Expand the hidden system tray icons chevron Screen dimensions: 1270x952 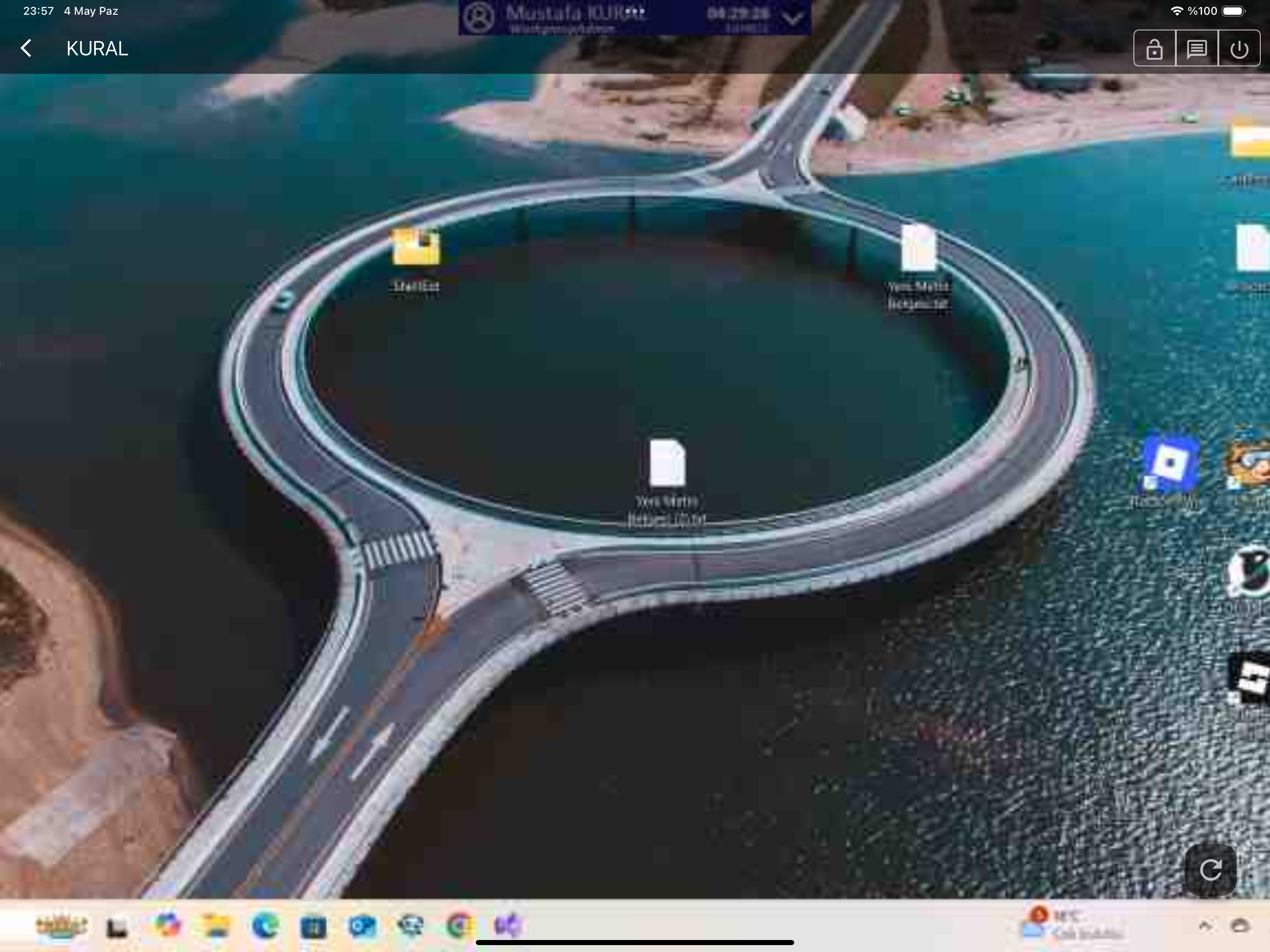click(x=1204, y=925)
